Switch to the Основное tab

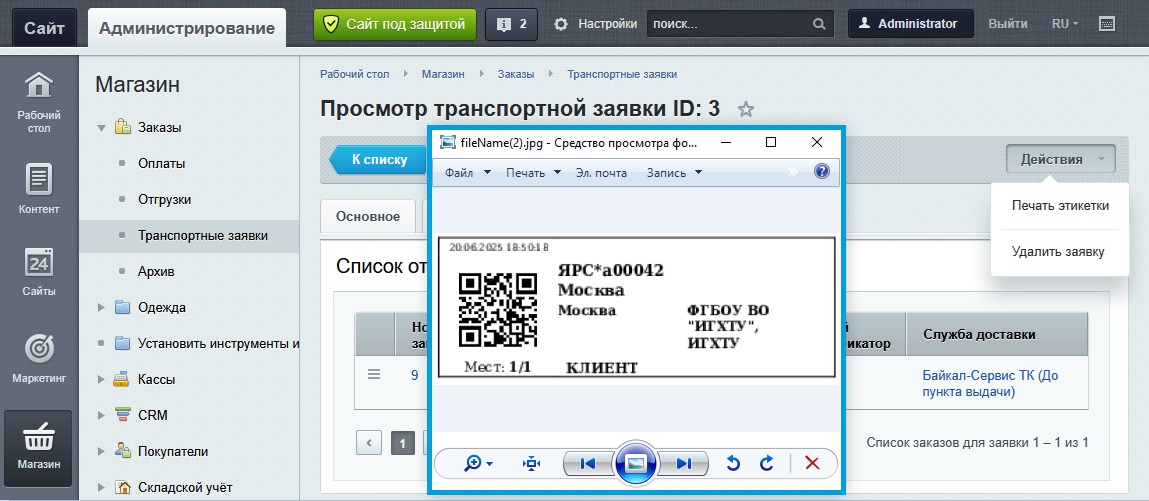coord(368,216)
